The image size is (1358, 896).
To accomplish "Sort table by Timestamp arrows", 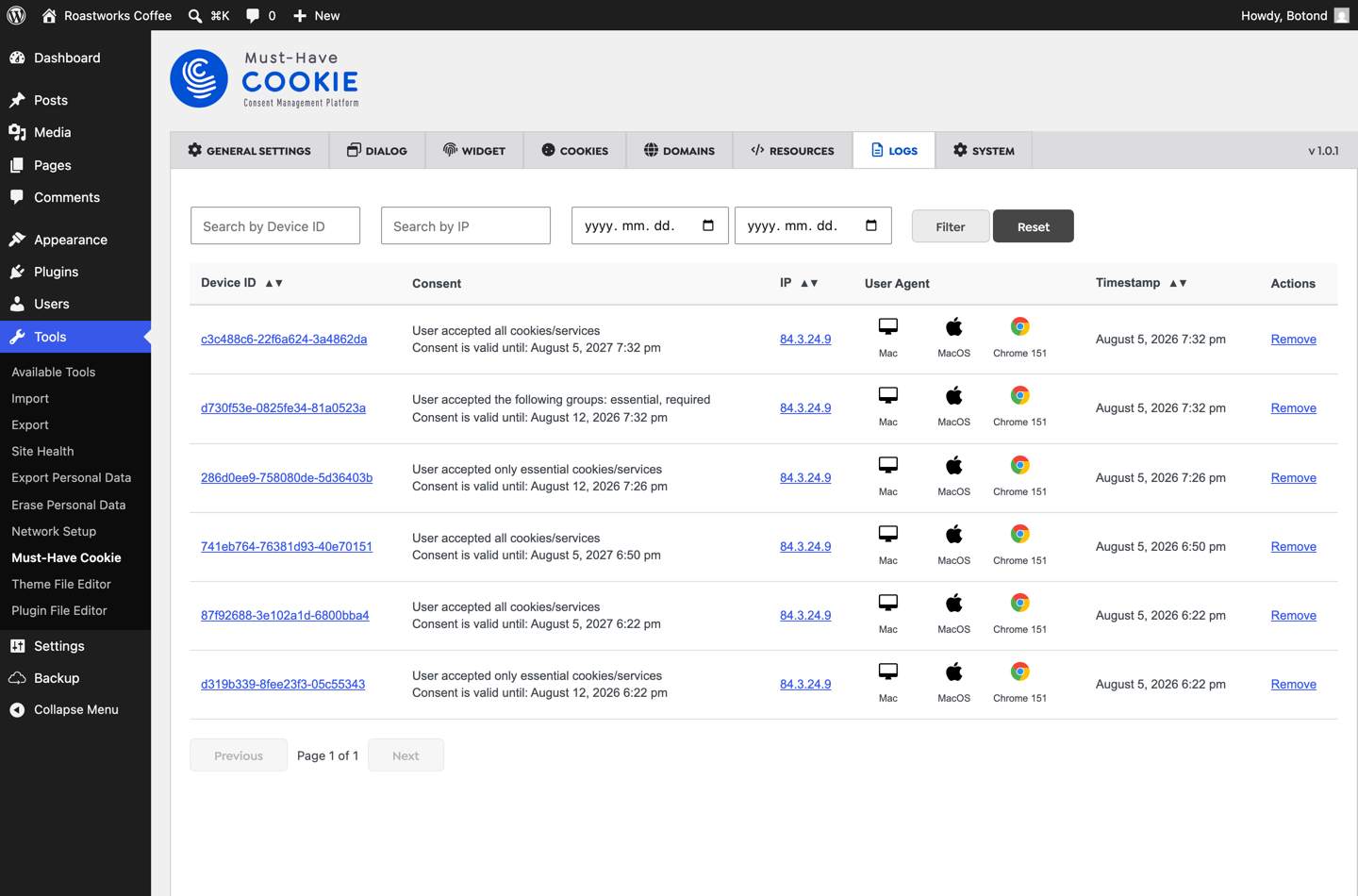I will [1178, 283].
